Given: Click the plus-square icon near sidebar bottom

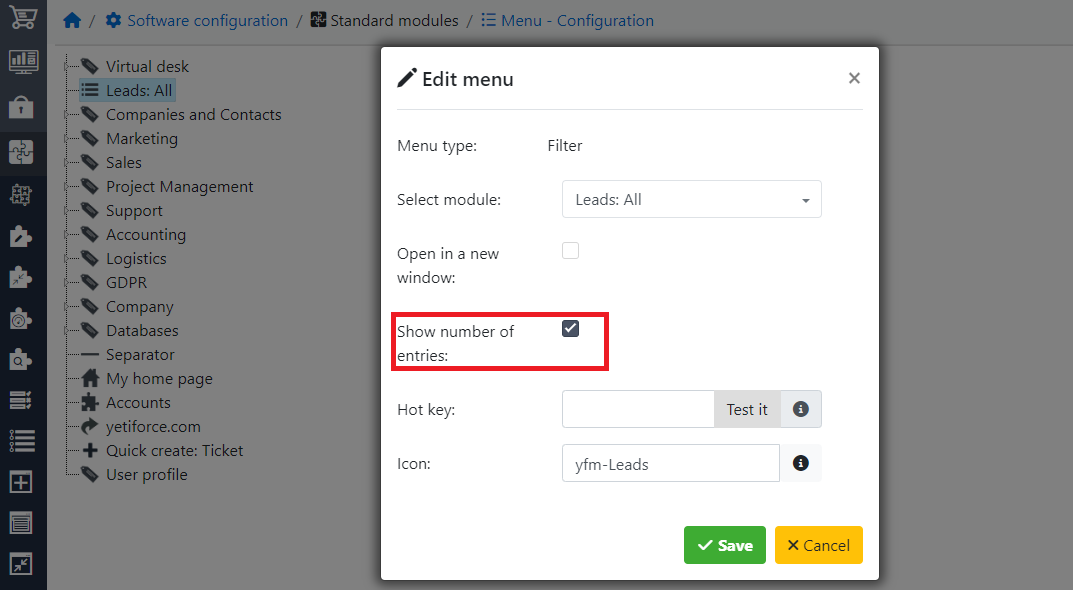Looking at the screenshot, I should pos(22,481).
